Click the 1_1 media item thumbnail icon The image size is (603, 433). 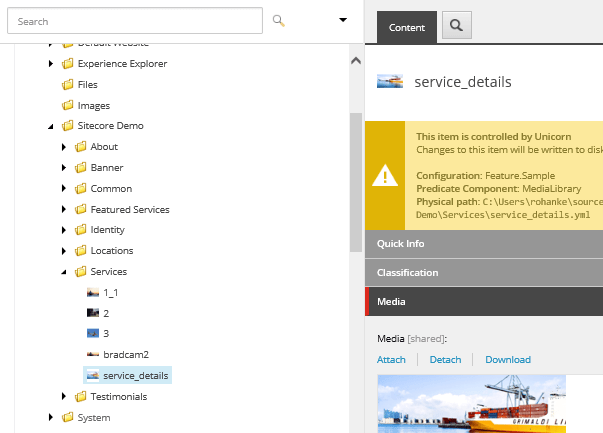(93, 293)
